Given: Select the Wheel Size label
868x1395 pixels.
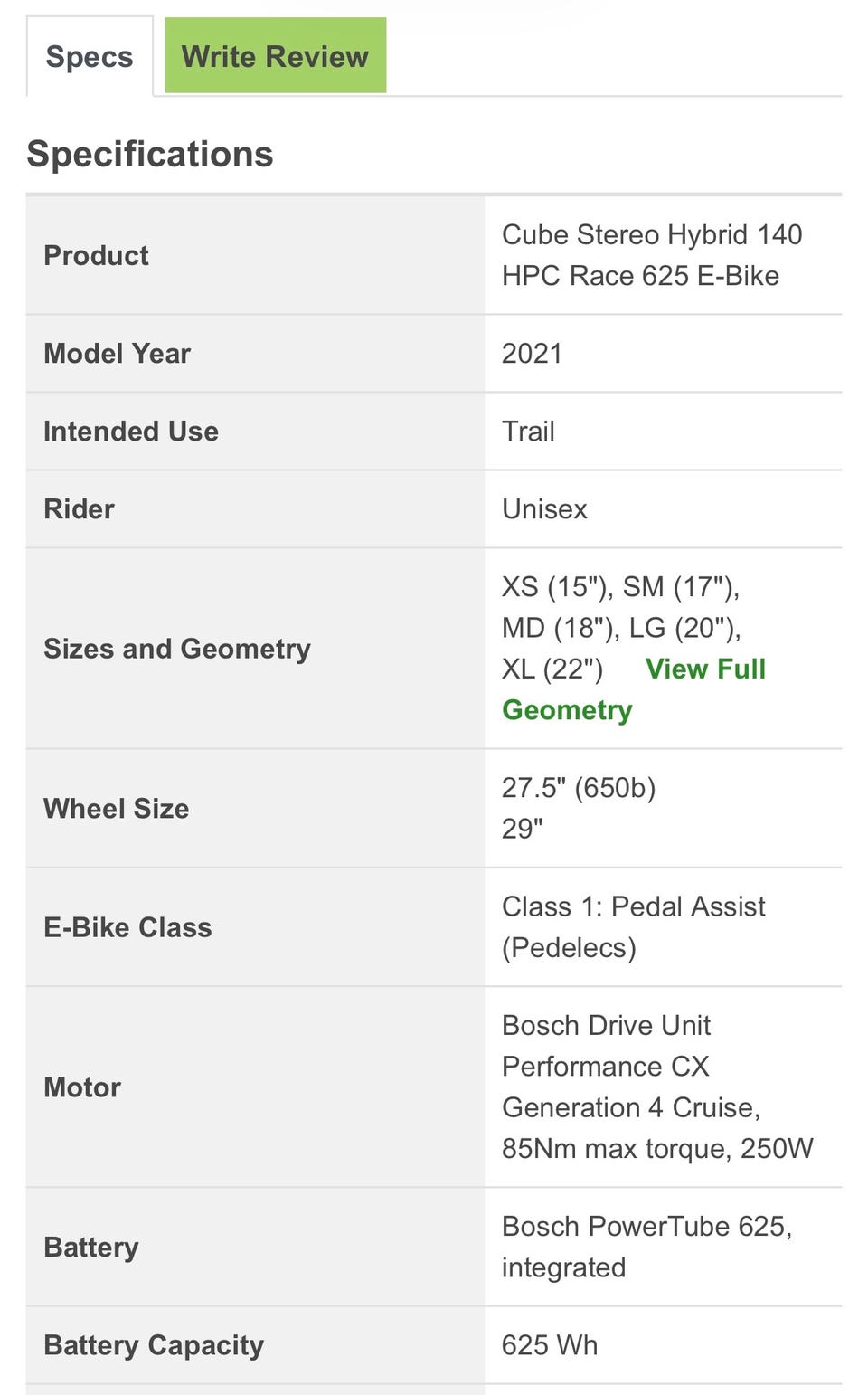Looking at the screenshot, I should (x=117, y=809).
